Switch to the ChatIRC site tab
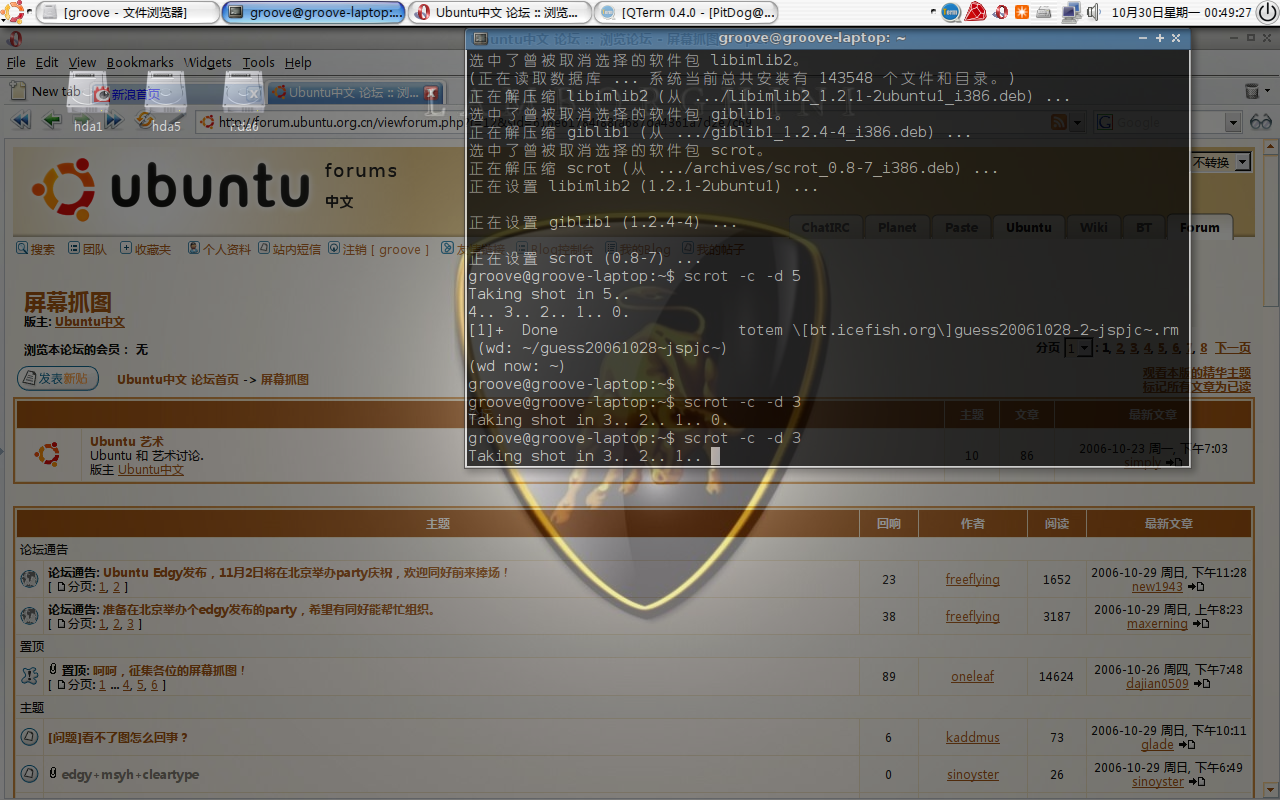Screen dimensions: 1280x800 point(825,227)
